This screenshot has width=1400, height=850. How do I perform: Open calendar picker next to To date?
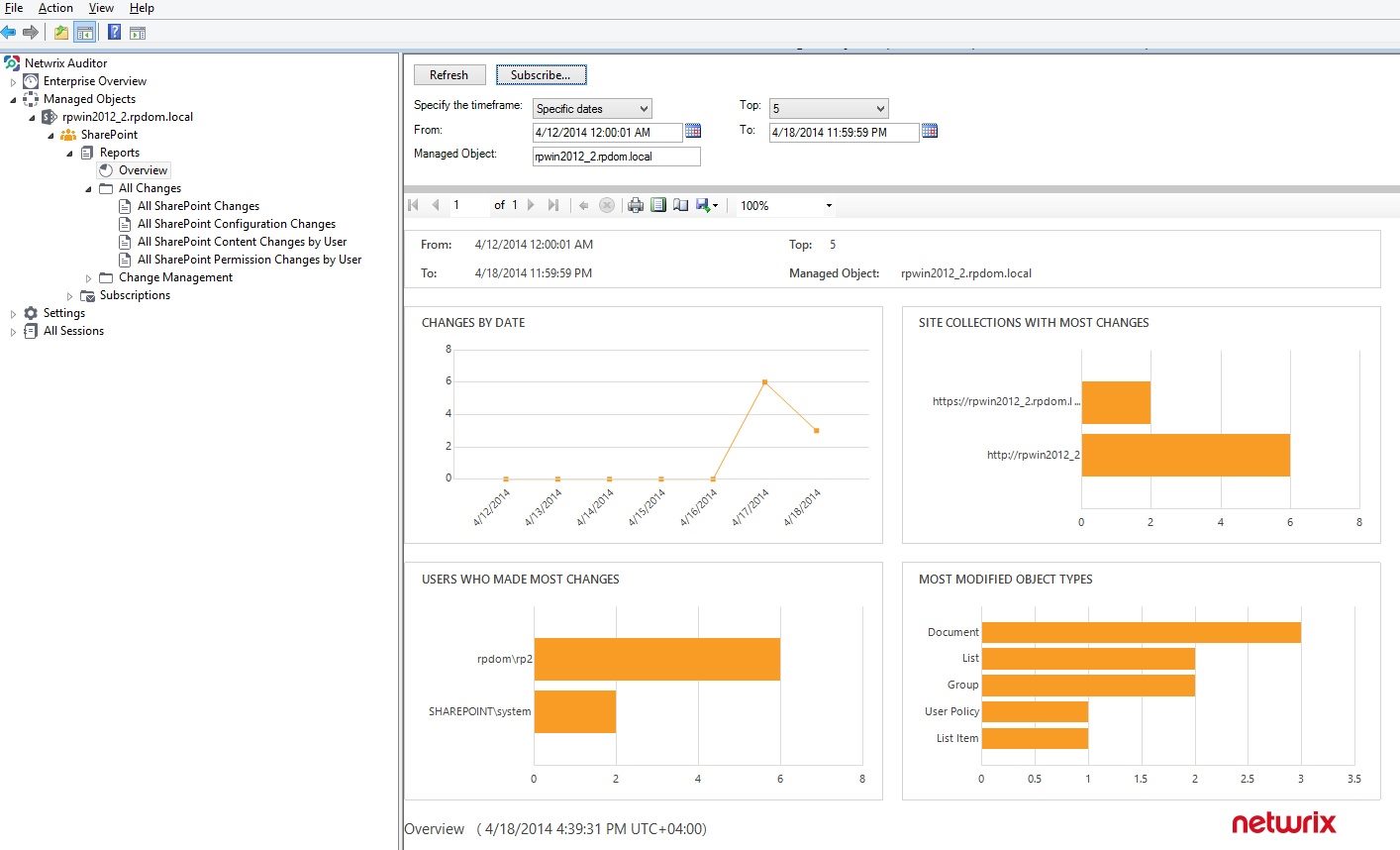pos(930,131)
